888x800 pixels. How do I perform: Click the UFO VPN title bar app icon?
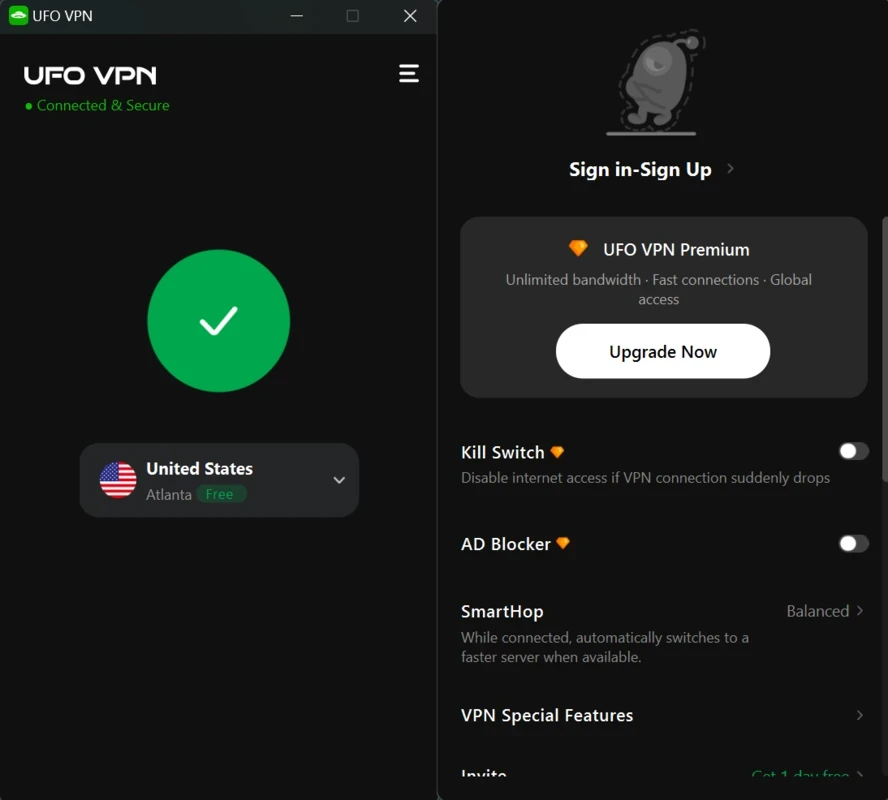[x=18, y=15]
